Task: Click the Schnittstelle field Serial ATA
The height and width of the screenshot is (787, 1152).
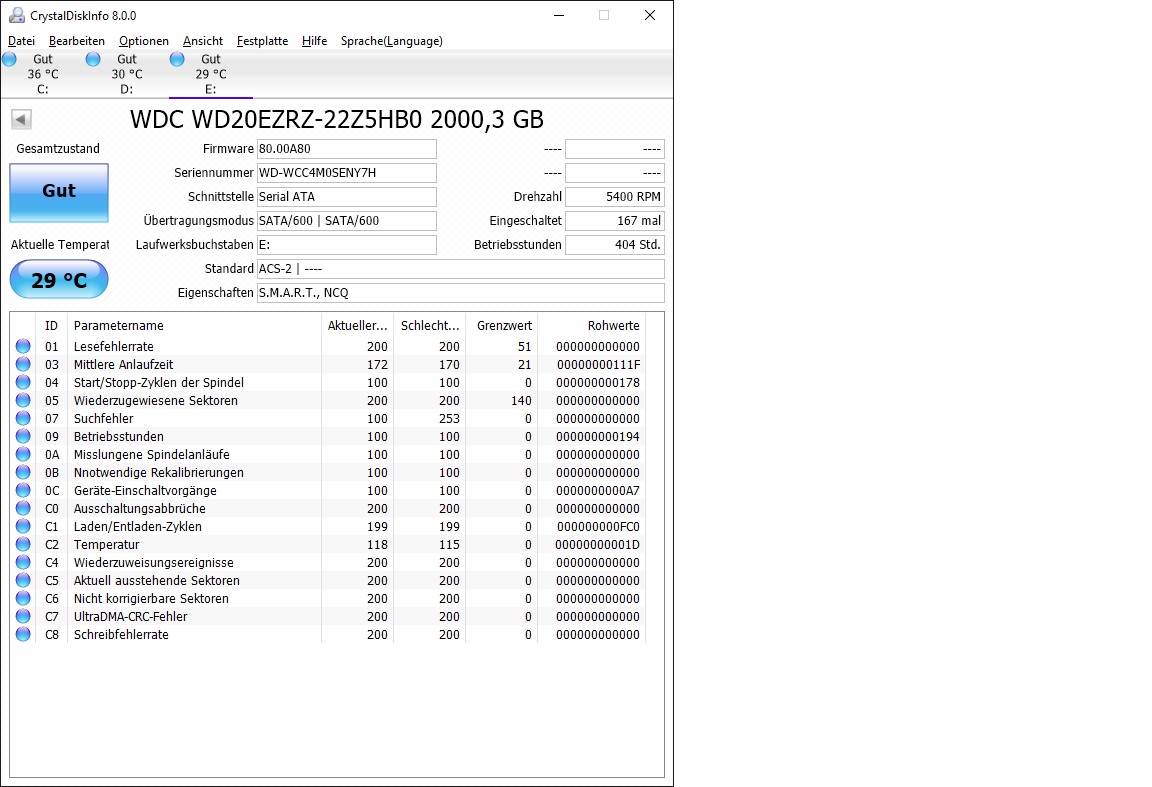Action: (347, 197)
